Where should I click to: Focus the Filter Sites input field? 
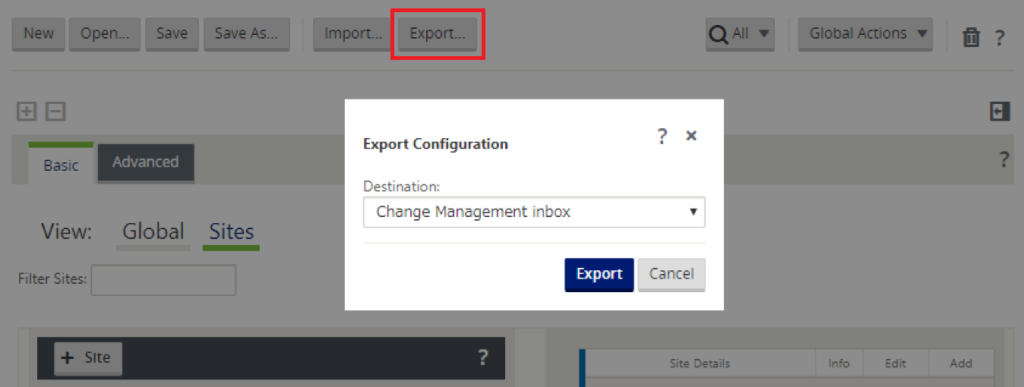tap(163, 280)
